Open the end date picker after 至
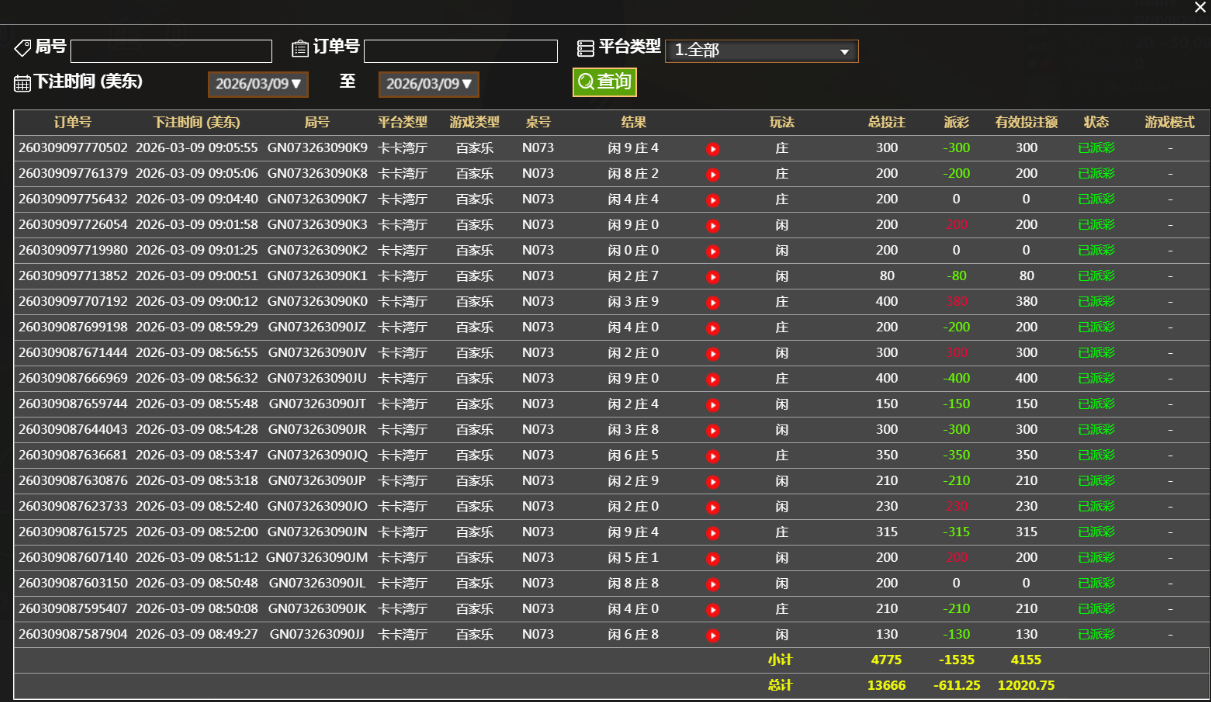 (x=428, y=84)
